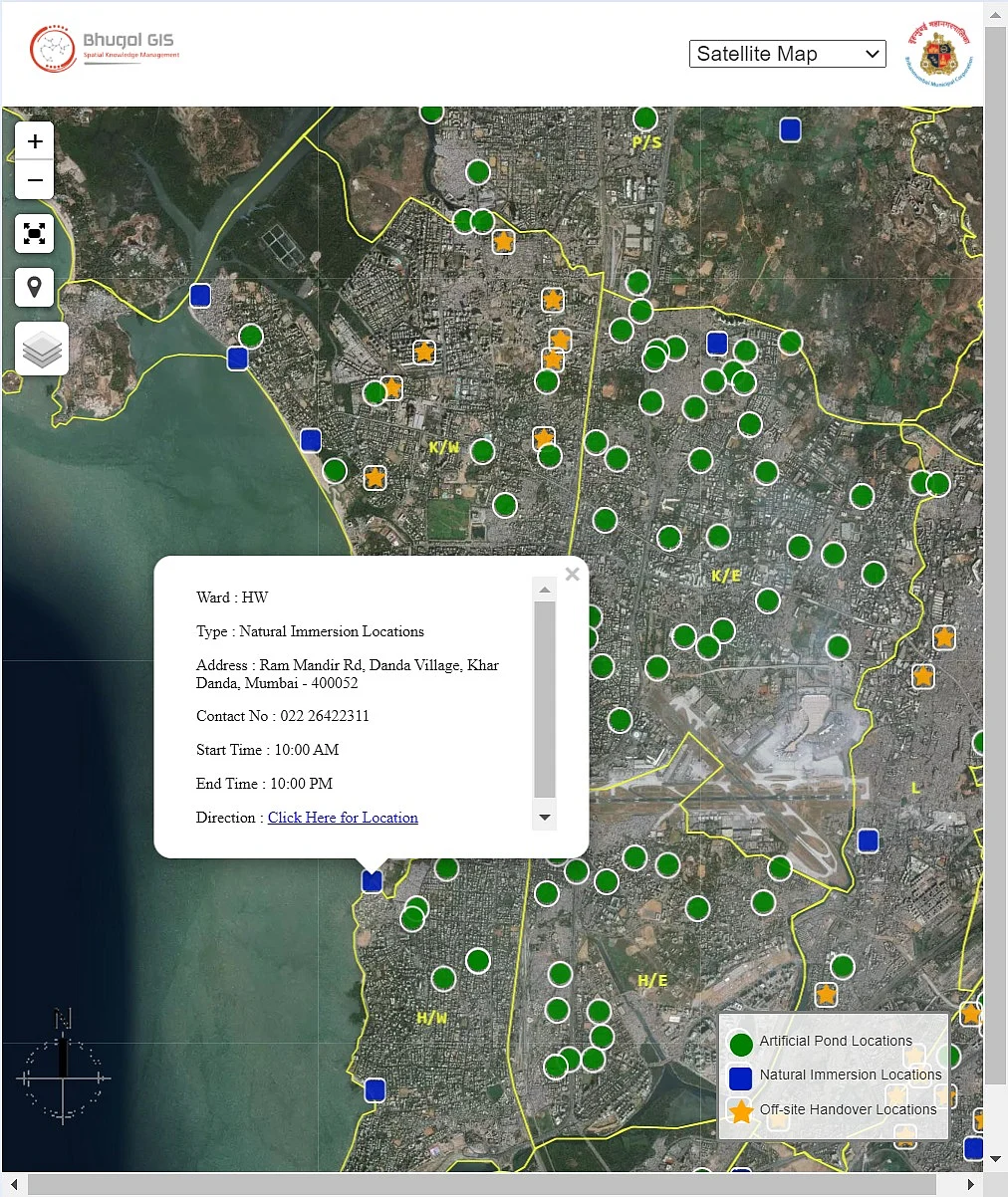Click the Start Time 10:00 AM text

point(268,750)
